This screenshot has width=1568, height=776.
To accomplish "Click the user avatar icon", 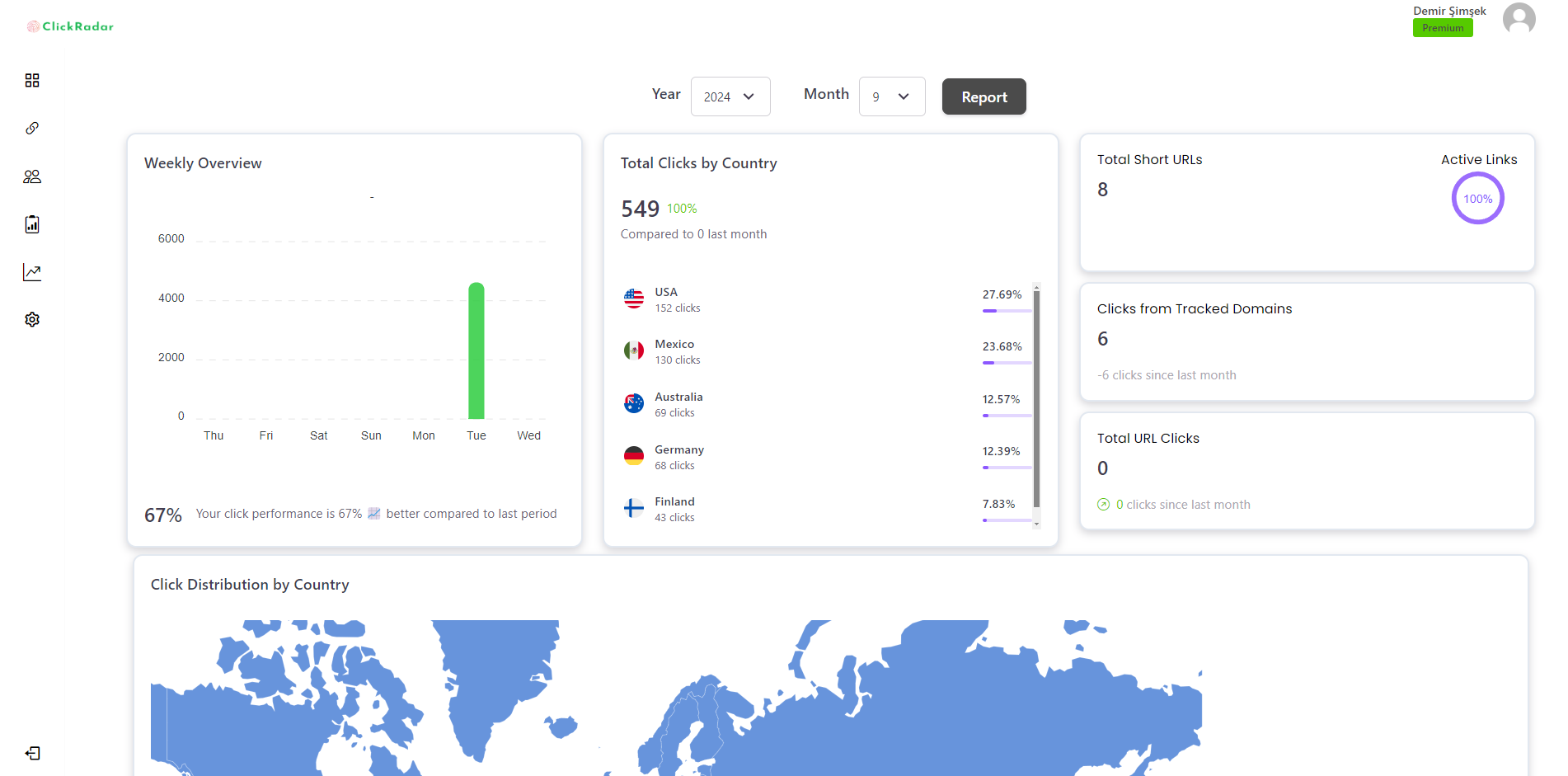I will tap(1519, 18).
